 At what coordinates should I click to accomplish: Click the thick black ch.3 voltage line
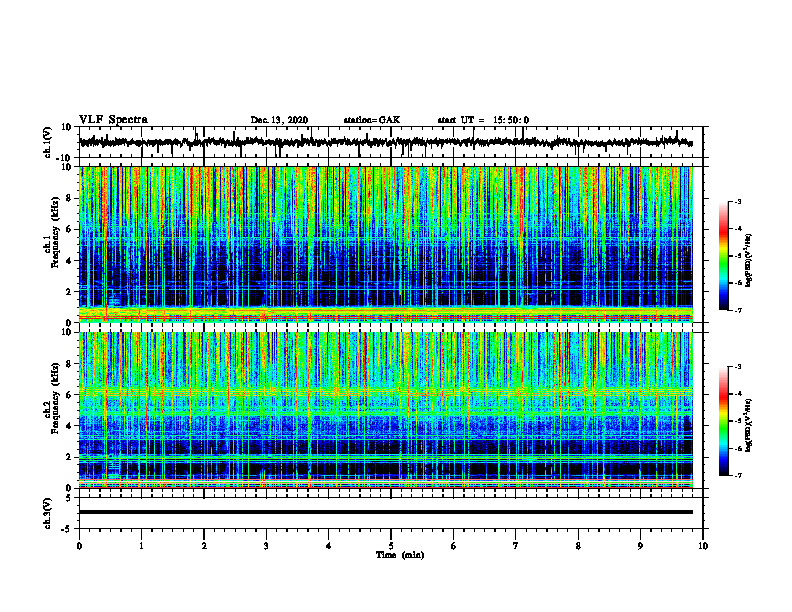pos(386,512)
